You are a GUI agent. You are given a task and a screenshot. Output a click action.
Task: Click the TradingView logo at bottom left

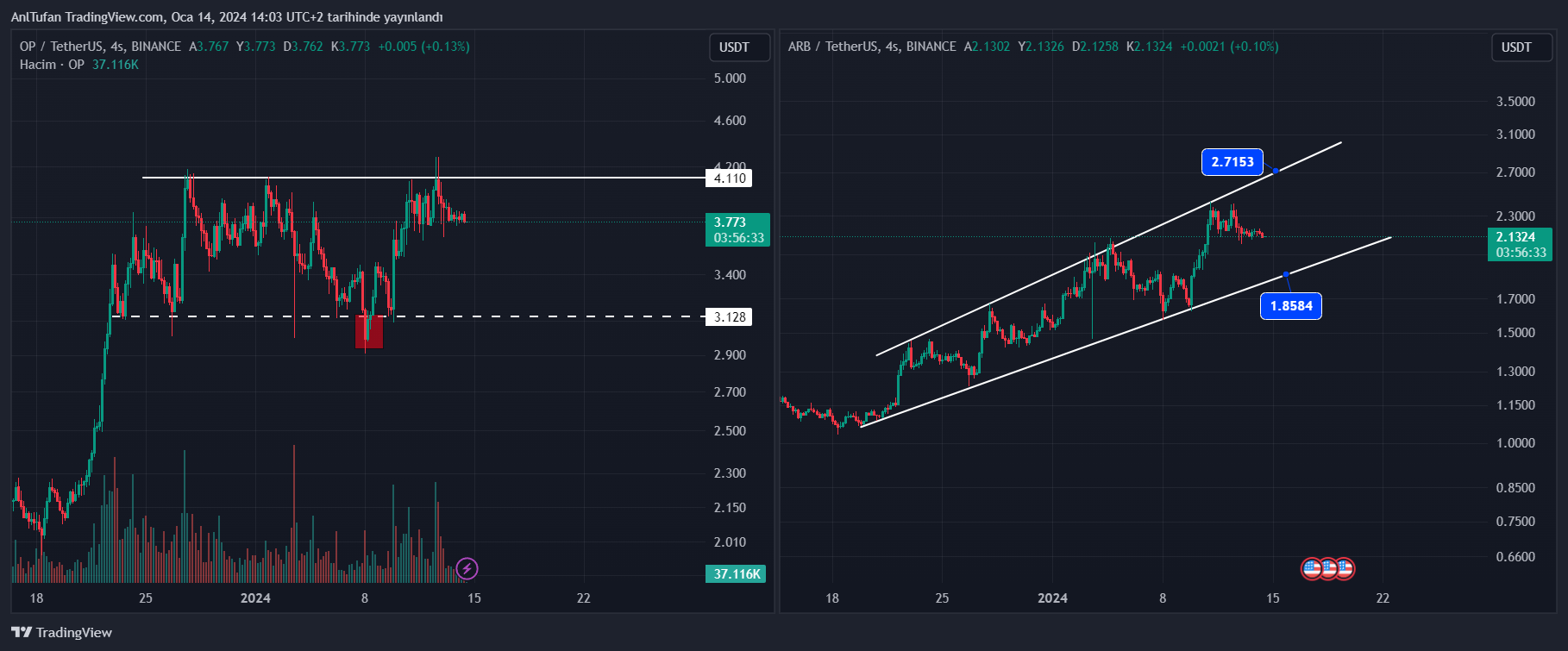click(x=62, y=633)
